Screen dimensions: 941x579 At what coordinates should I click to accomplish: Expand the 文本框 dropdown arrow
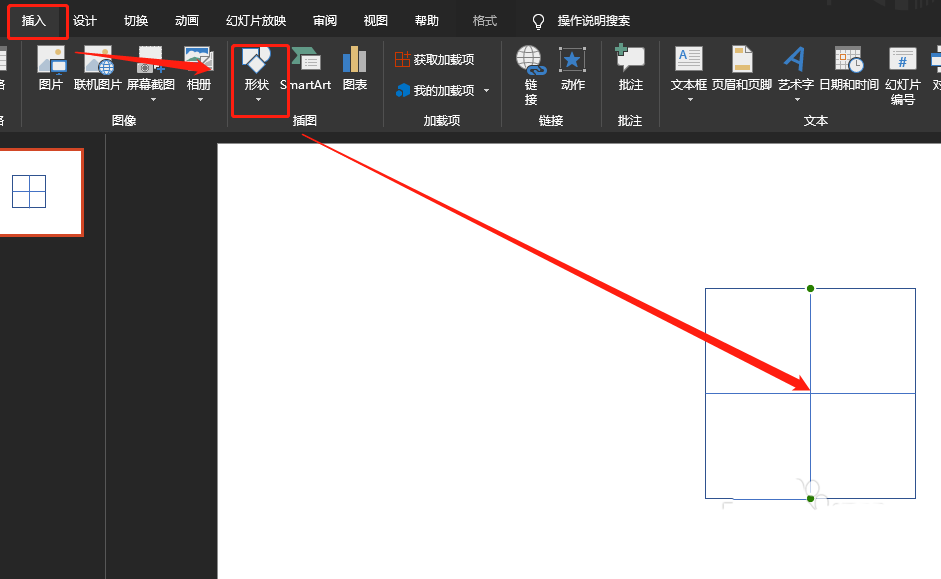click(690, 100)
